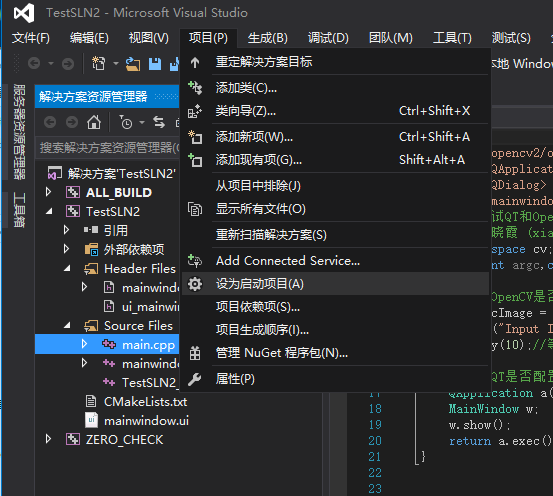Click the Show All Files menu icon
The image size is (553, 496).
195,209
